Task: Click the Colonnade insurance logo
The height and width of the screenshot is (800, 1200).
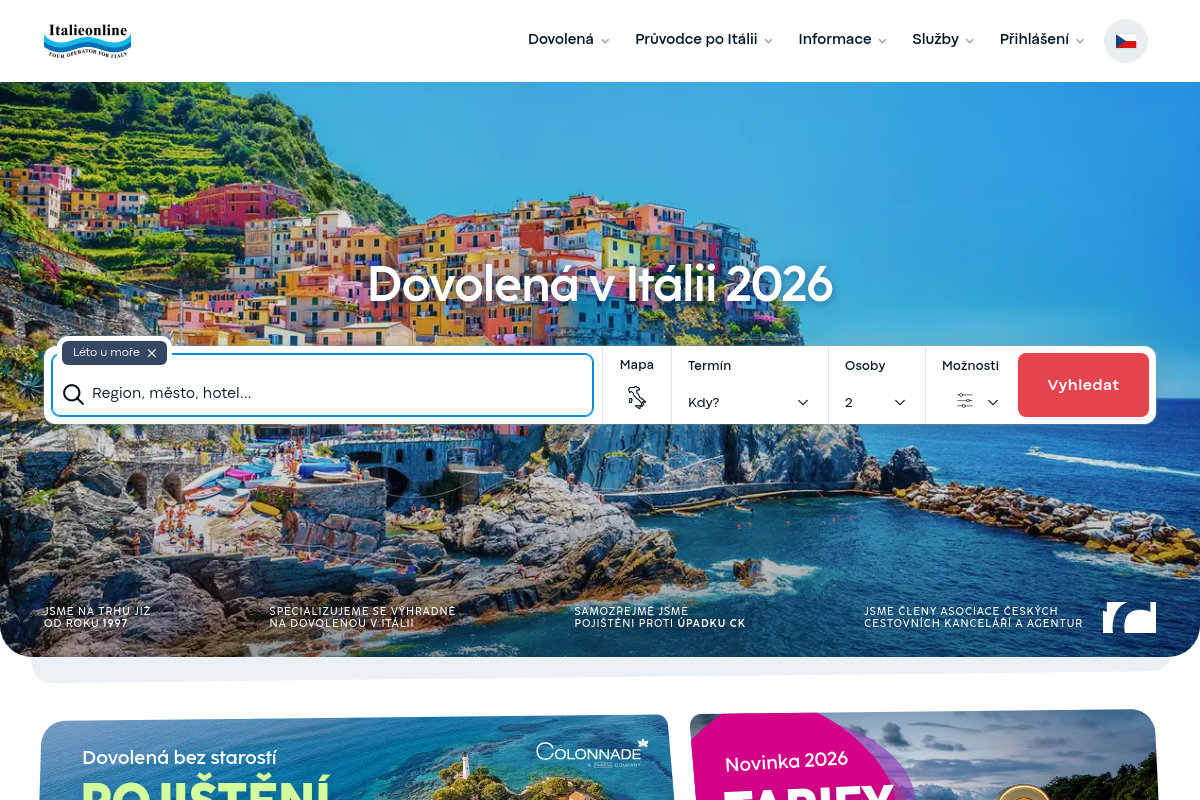Action: click(592, 752)
